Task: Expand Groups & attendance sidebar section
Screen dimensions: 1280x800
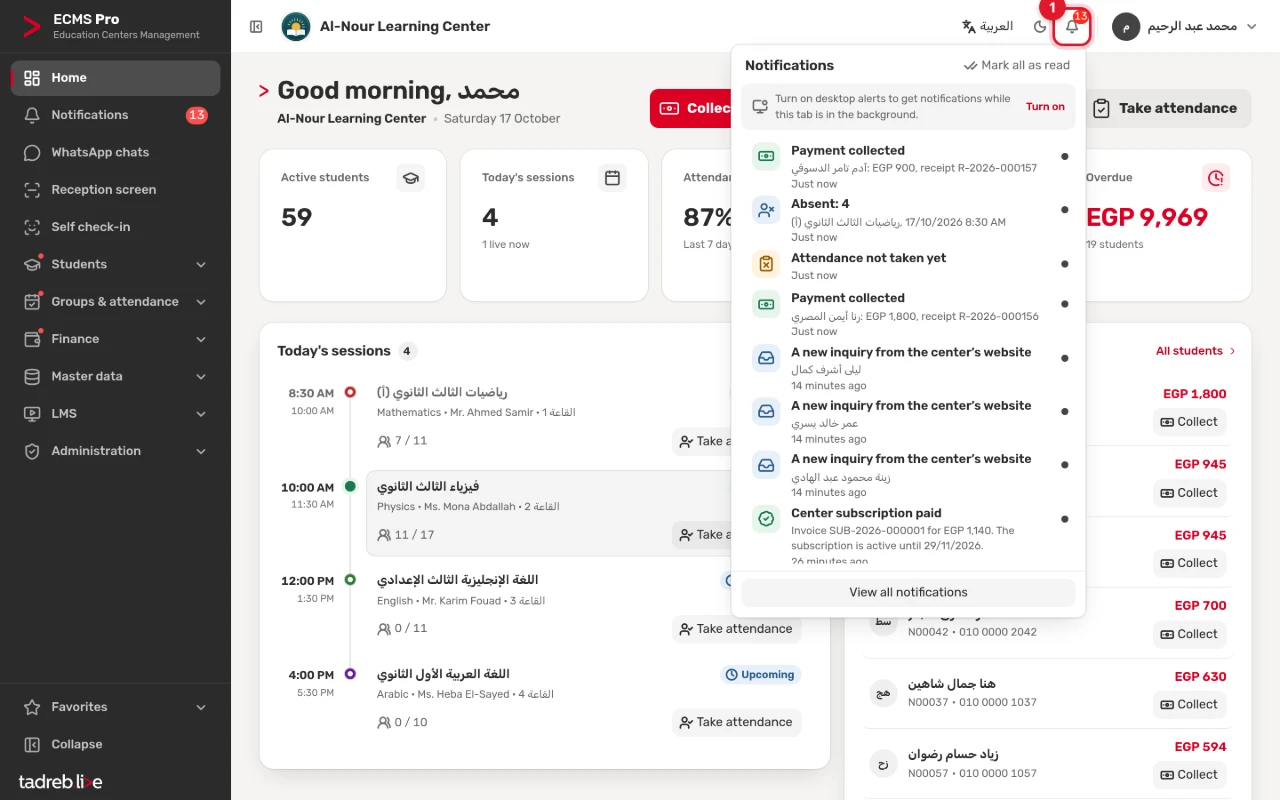Action: click(x=115, y=302)
